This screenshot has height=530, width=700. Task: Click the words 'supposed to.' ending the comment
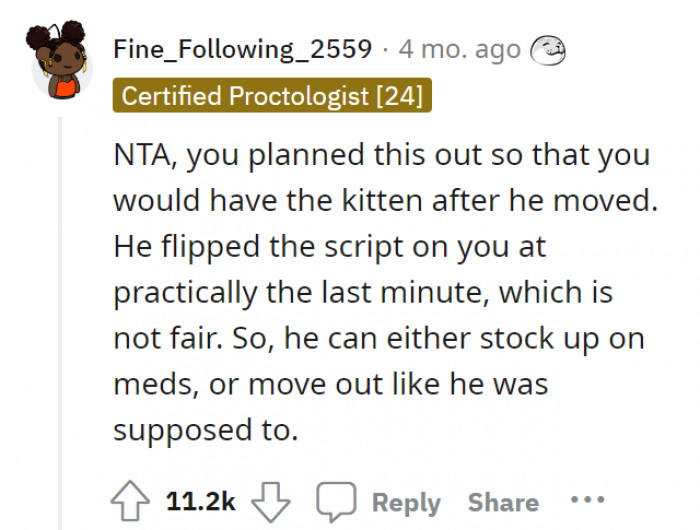click(x=205, y=430)
